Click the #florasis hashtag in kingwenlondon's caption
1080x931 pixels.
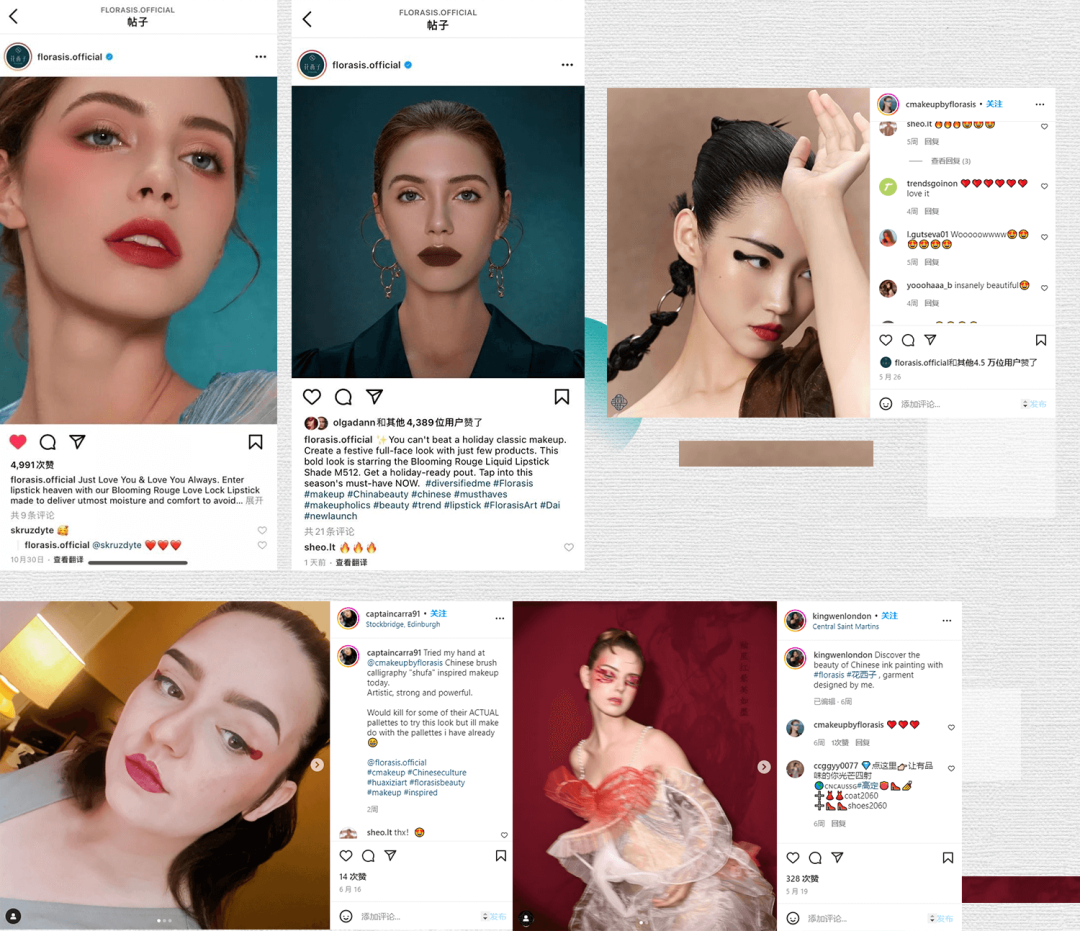[x=829, y=675]
